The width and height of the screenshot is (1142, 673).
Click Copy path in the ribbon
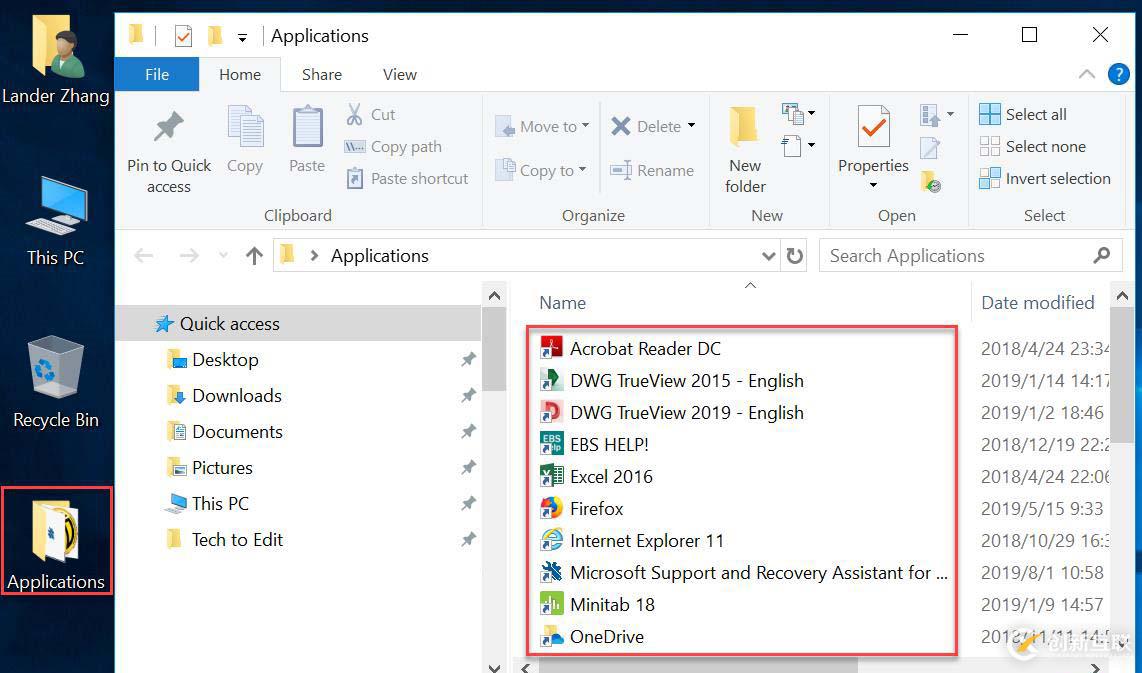coord(393,146)
